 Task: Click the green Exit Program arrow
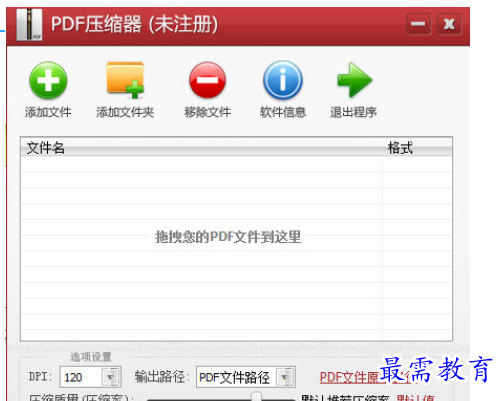[354, 80]
